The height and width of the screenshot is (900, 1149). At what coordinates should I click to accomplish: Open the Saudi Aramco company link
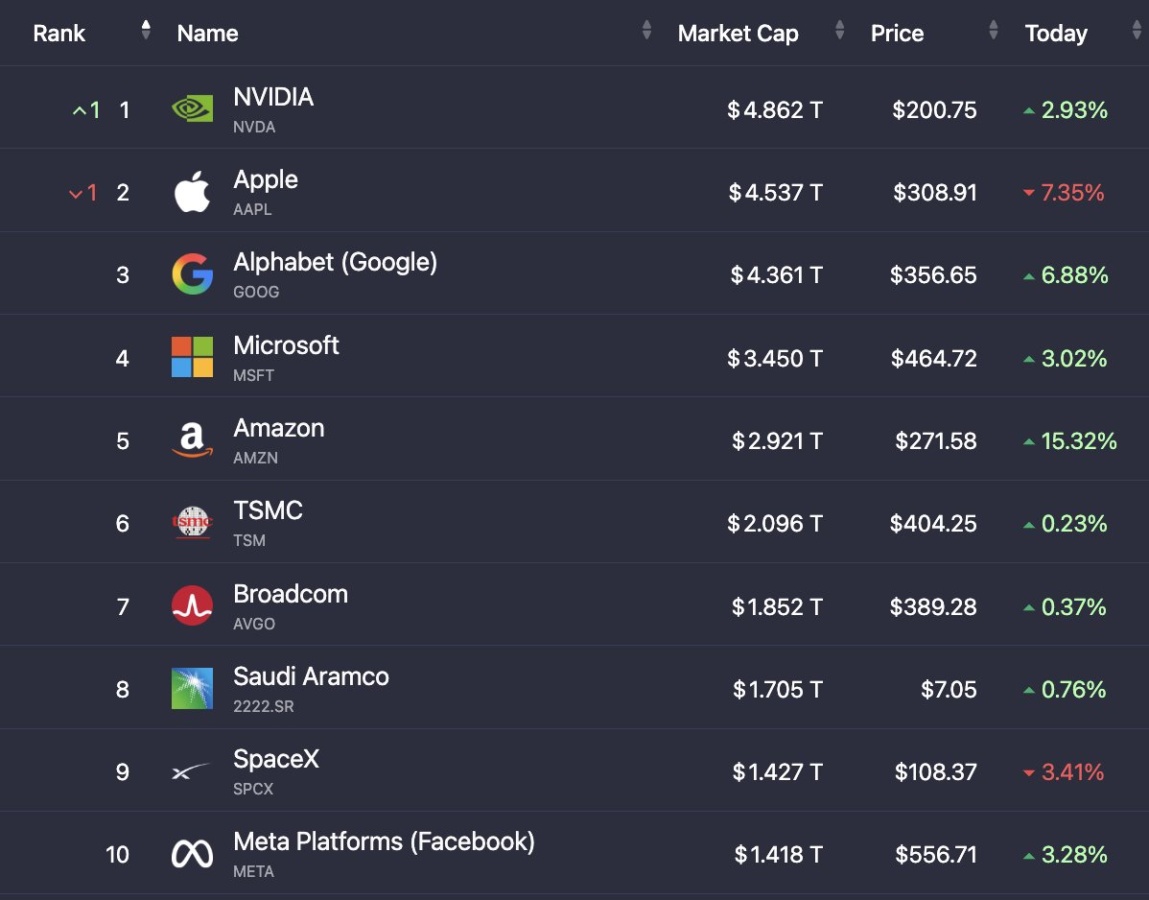311,676
